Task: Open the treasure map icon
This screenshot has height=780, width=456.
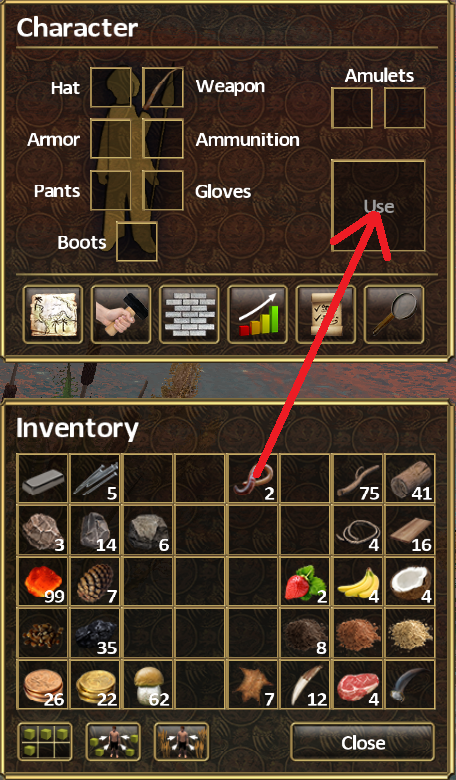Action: 53,314
